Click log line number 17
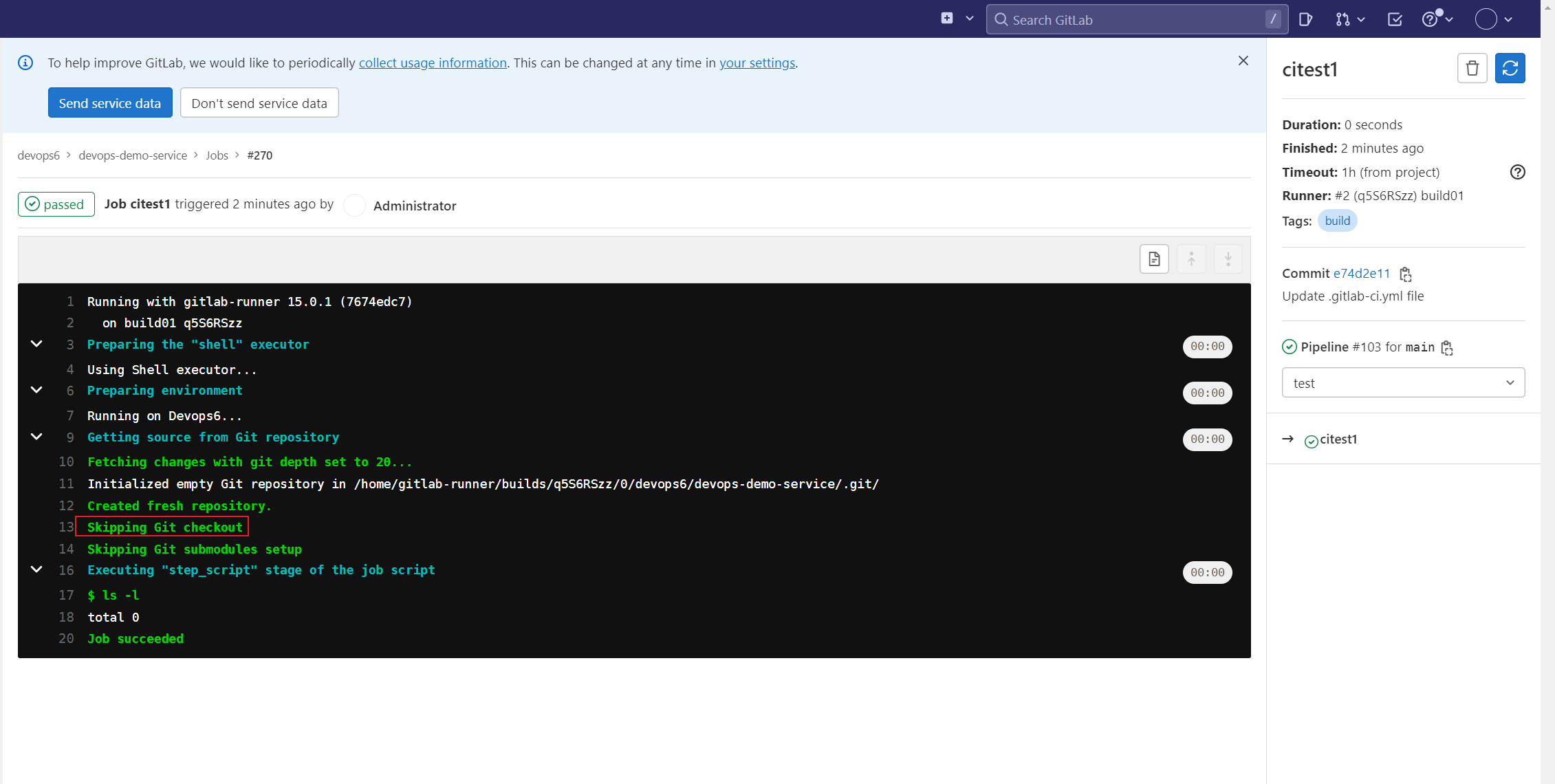The image size is (1555, 784). (66, 595)
